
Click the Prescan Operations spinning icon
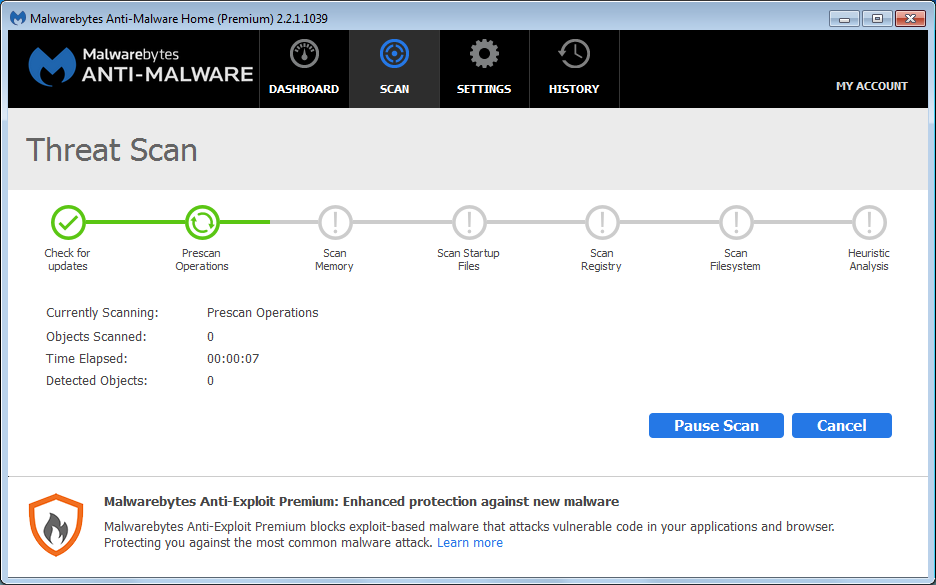[202, 223]
